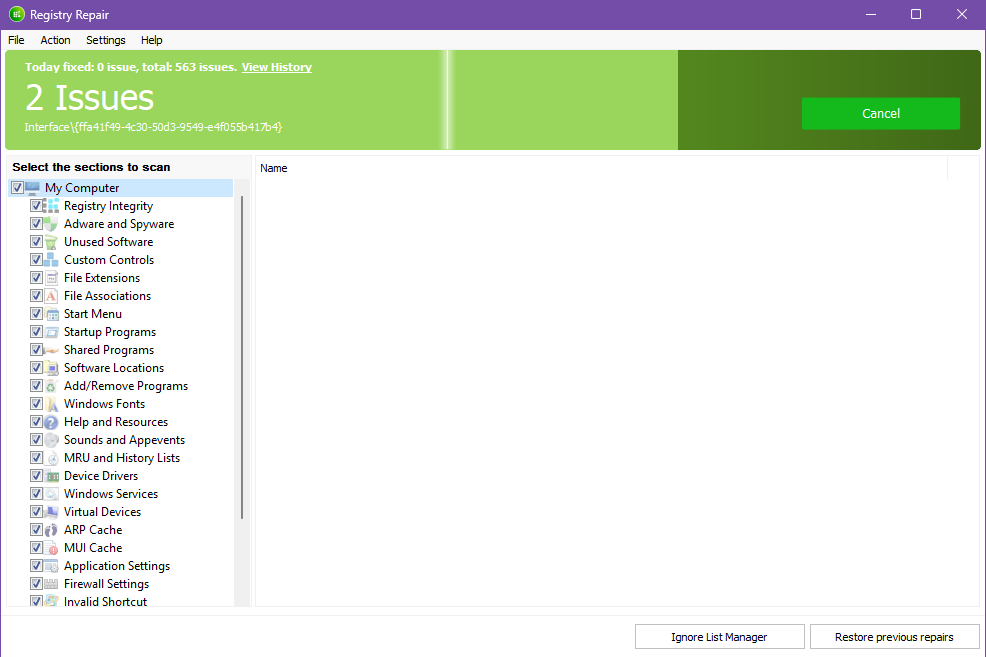This screenshot has width=986, height=657.
Task: Click the Windows Fonts icon
Action: click(x=52, y=404)
